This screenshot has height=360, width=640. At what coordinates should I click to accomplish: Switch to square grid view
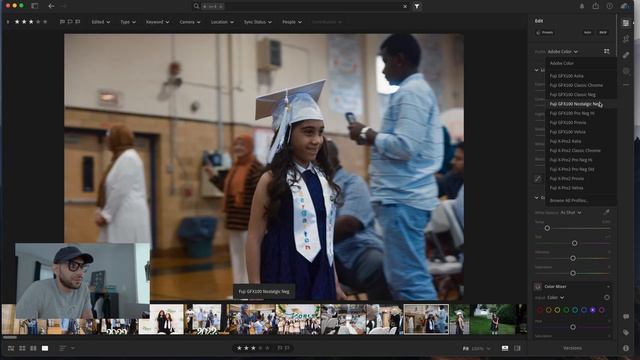[x=22, y=348]
